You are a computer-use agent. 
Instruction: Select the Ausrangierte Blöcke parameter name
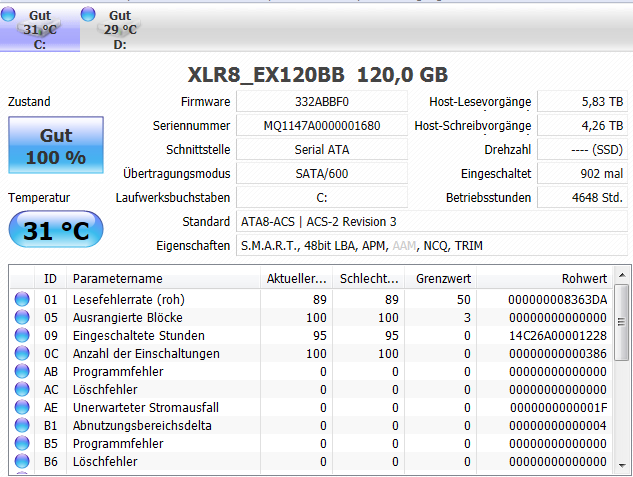pos(128,318)
